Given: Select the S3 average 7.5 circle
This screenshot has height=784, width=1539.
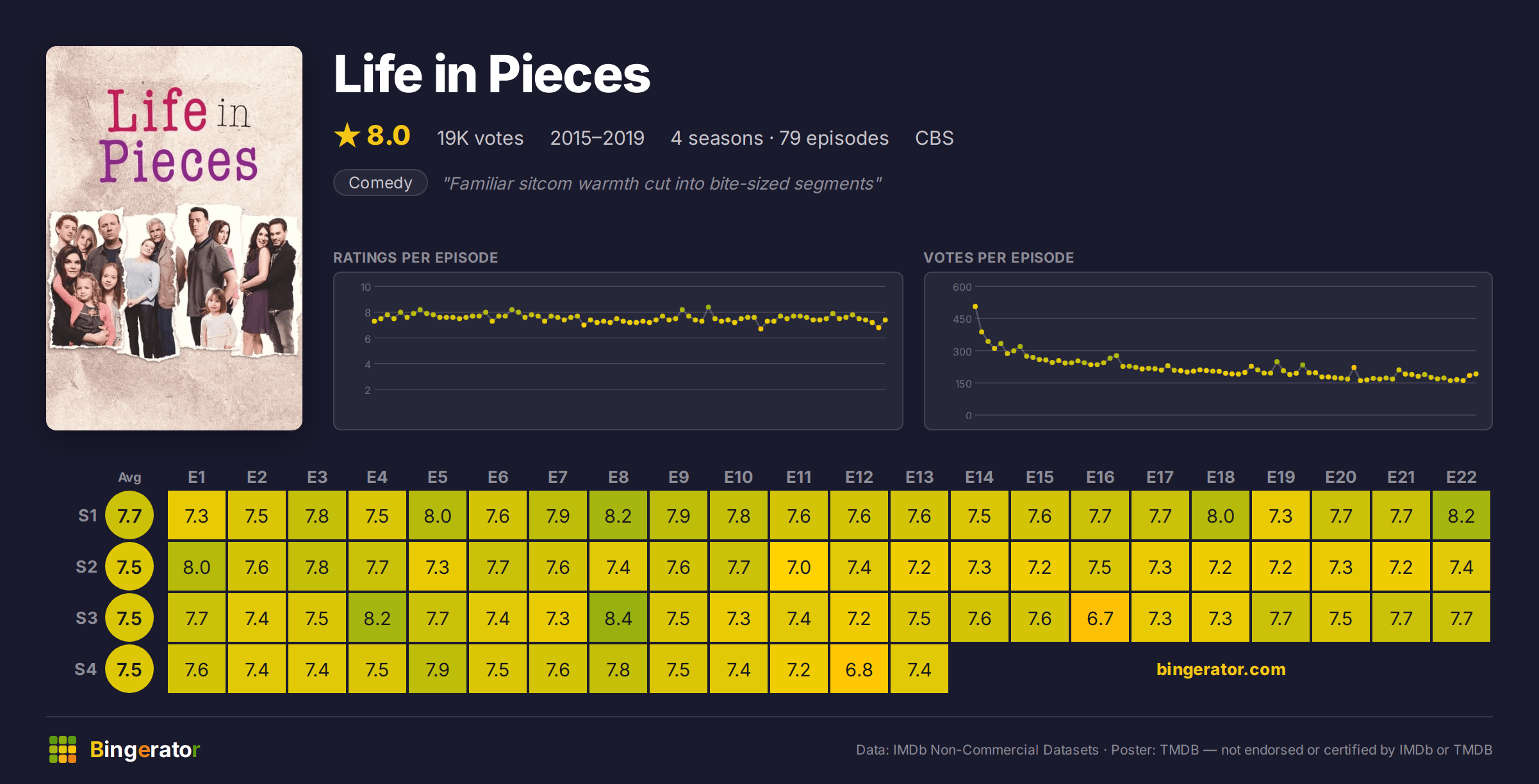Looking at the screenshot, I should coord(129,618).
